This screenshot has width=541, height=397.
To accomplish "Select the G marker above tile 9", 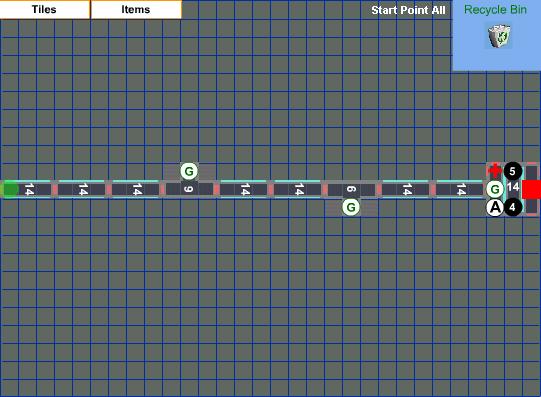I will (x=189, y=171).
